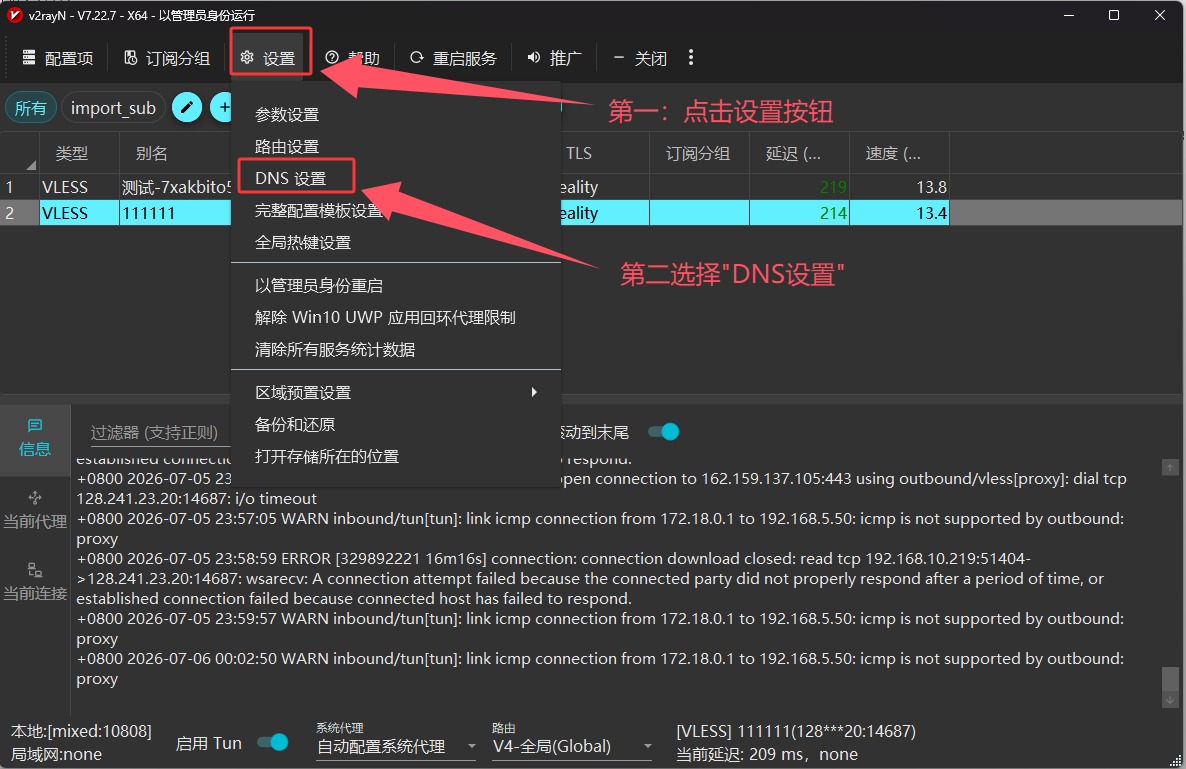Open the 推广 megaphone item
Screen dimensions: 1186x769
pyautogui.click(x=554, y=58)
